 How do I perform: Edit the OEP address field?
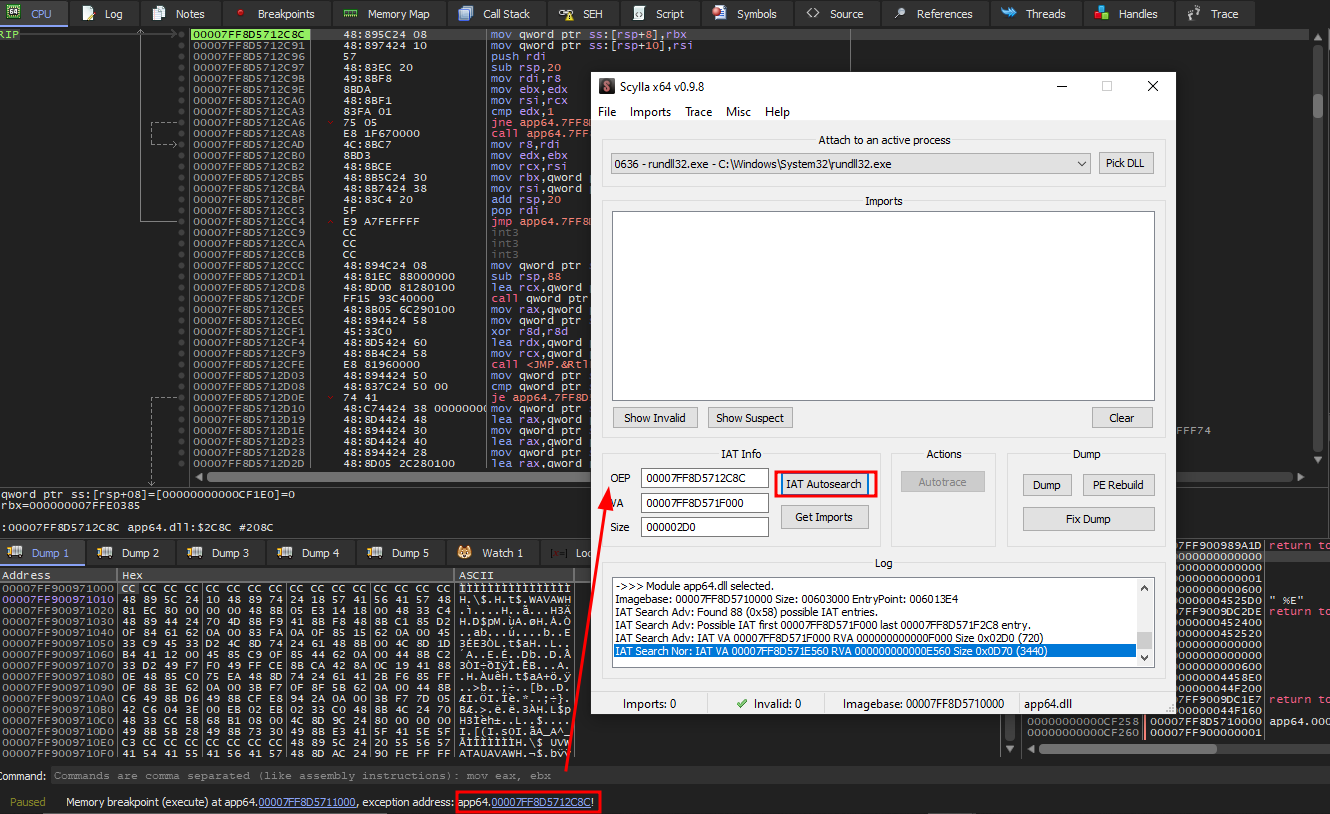704,480
